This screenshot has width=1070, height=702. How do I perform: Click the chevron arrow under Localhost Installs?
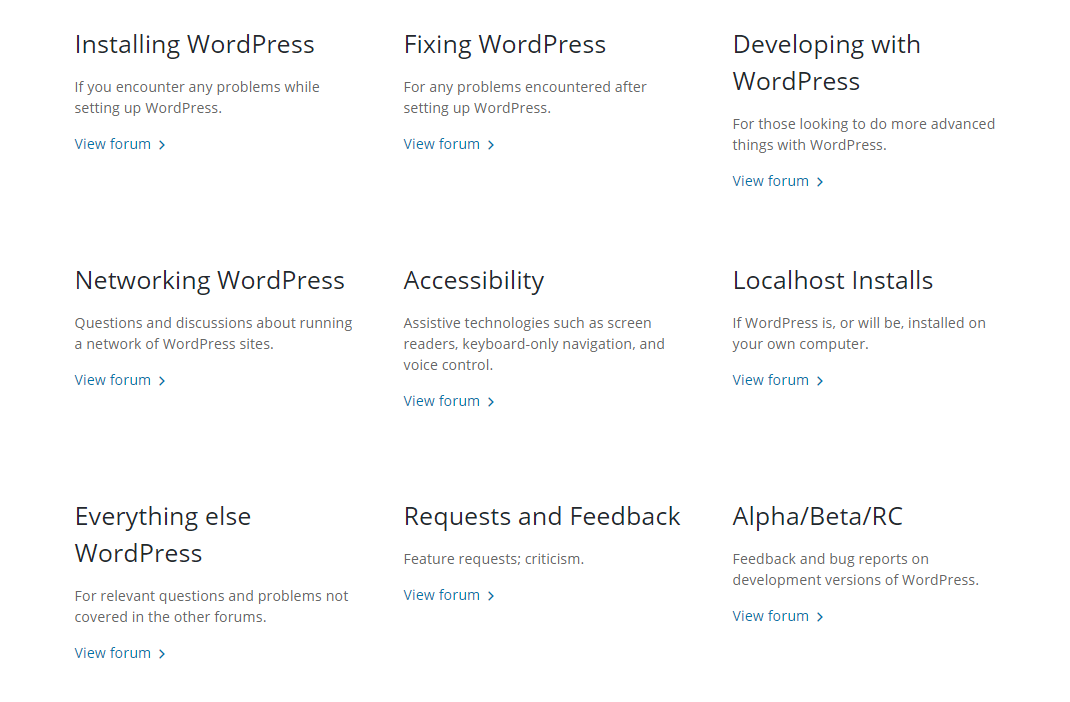tap(820, 381)
